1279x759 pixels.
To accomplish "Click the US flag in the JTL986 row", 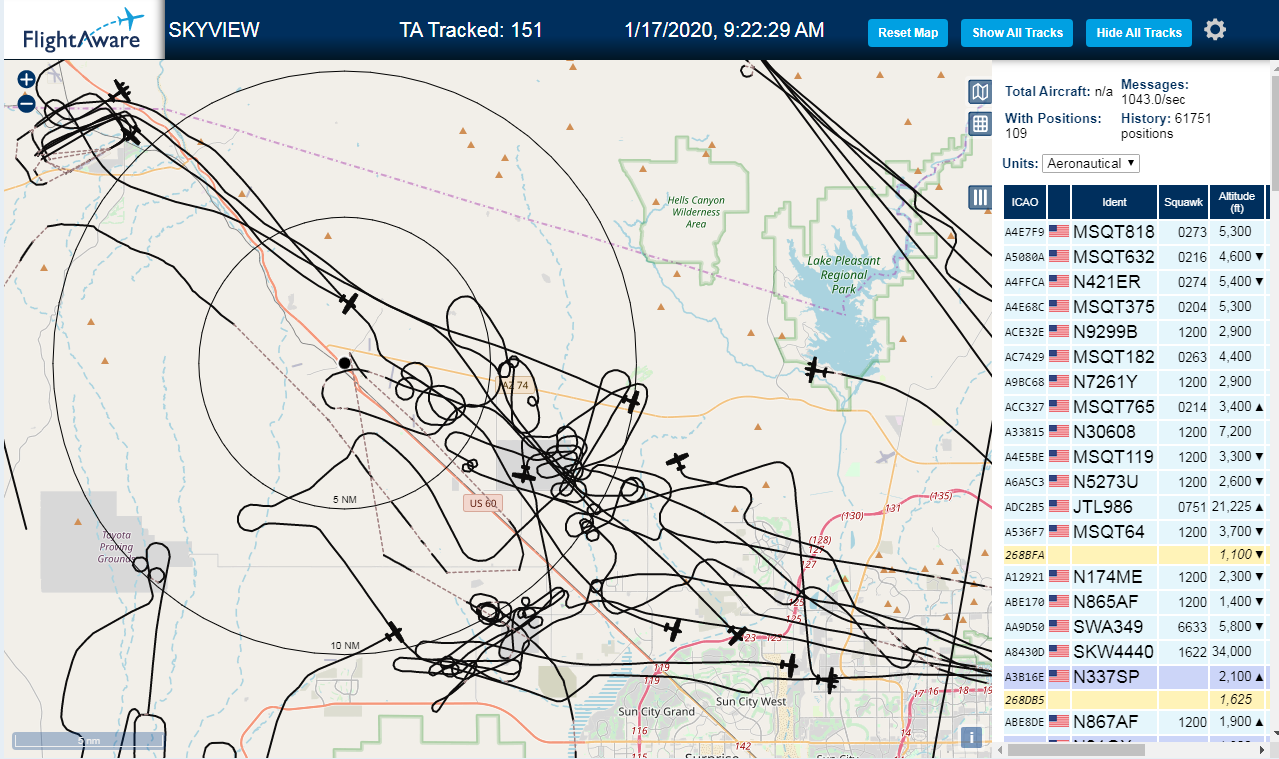I will click(1059, 506).
